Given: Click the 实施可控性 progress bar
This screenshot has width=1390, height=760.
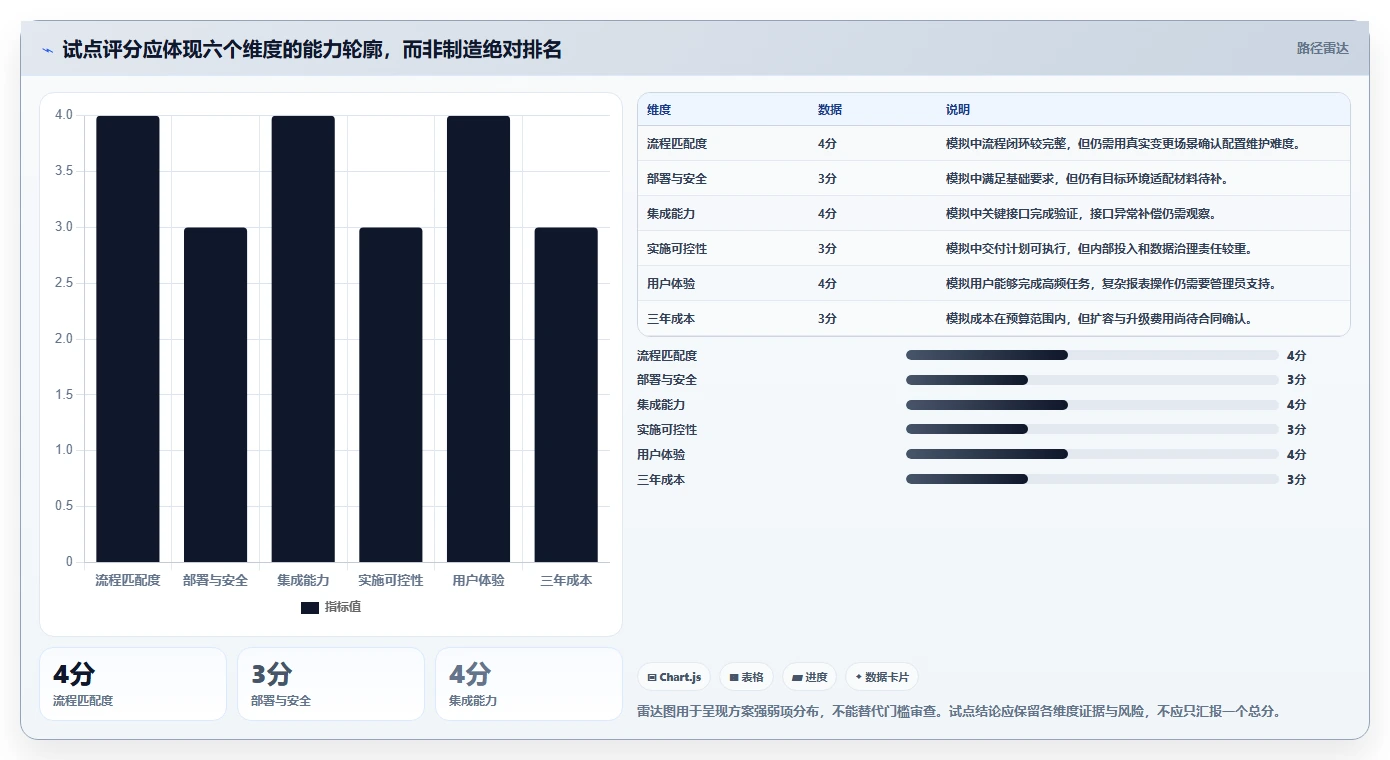Looking at the screenshot, I should coord(1092,429).
